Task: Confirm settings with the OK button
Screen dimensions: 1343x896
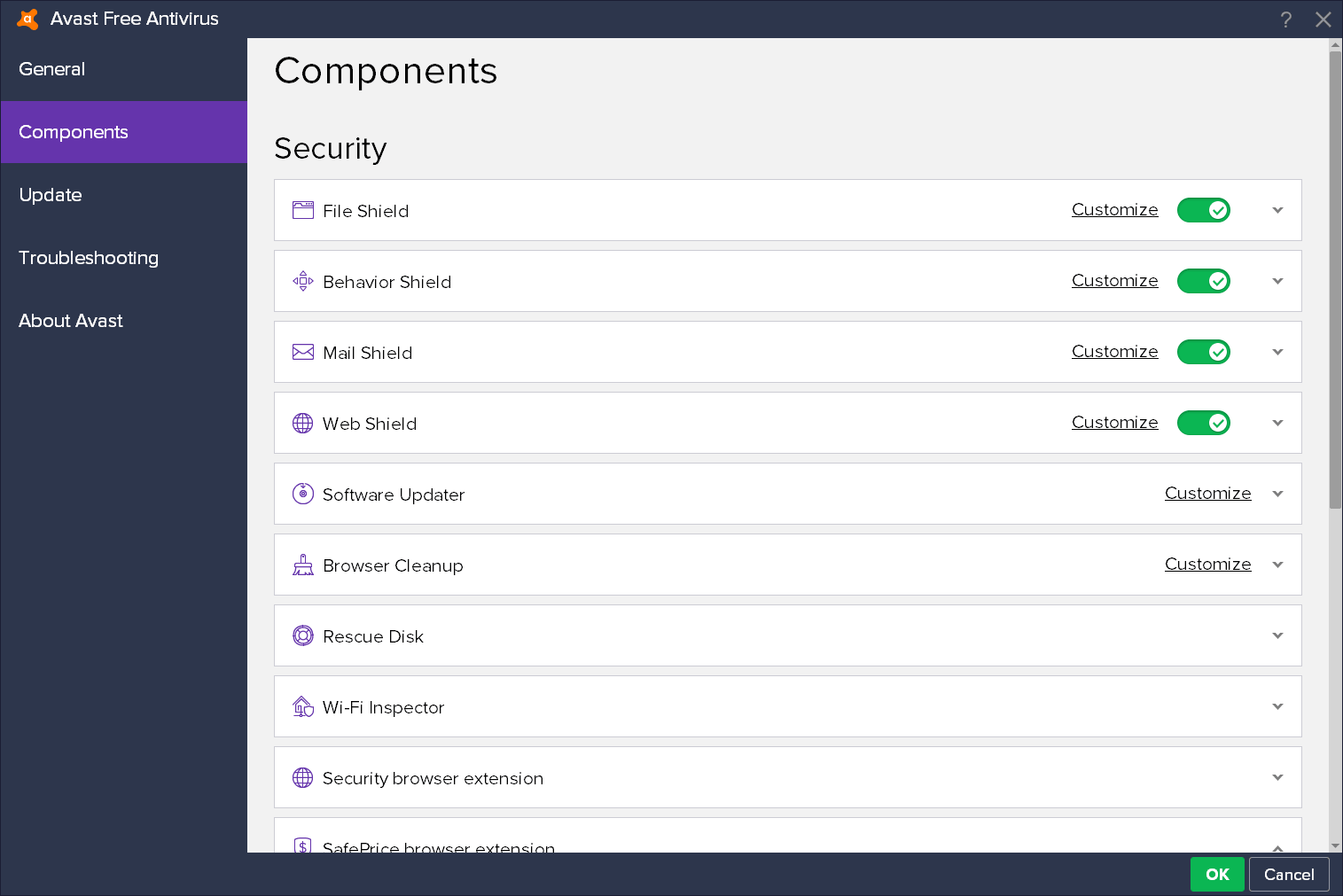Action: click(x=1217, y=875)
